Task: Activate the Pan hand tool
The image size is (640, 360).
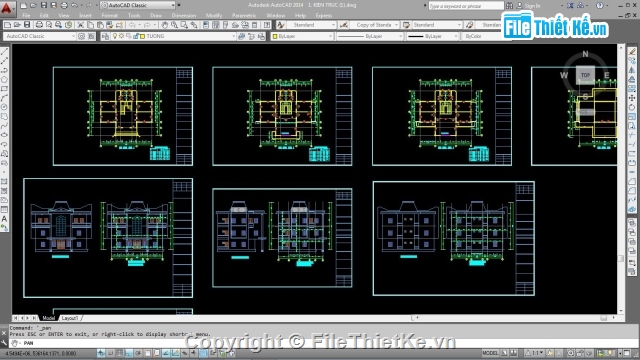Action: click(164, 25)
